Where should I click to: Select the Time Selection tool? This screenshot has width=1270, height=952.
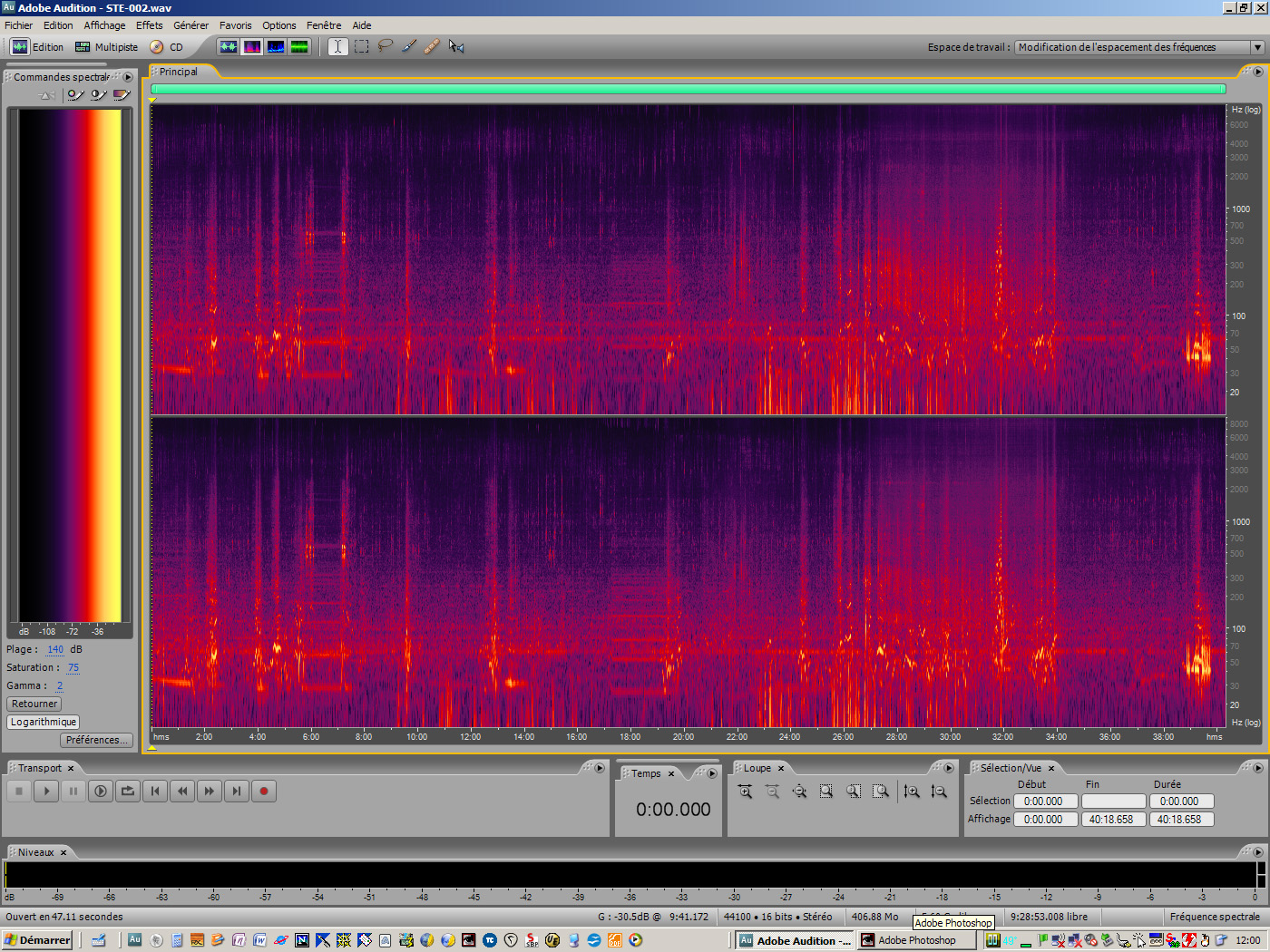pos(337,46)
